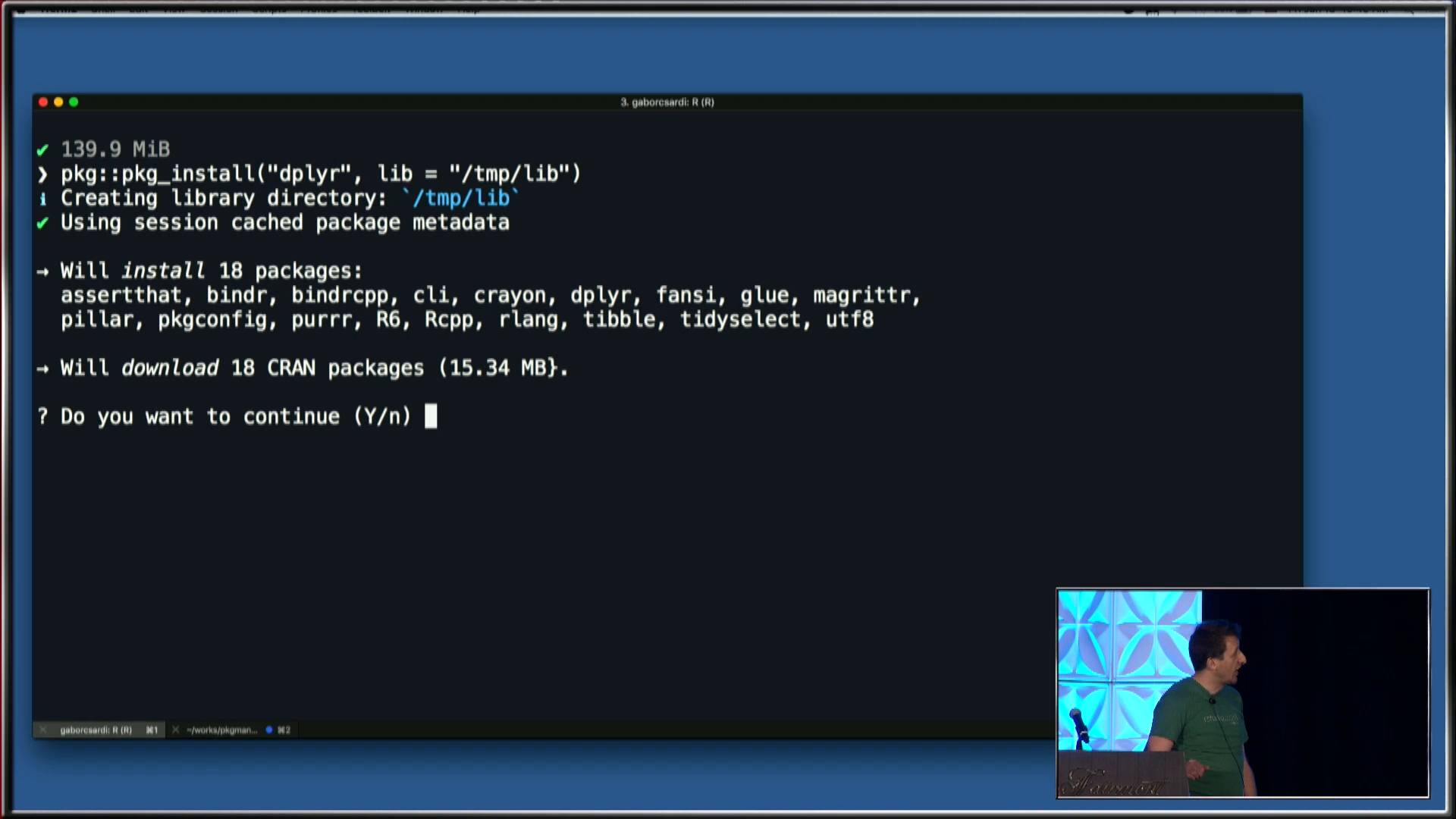The width and height of the screenshot is (1456, 819).
Task: Click the checkmark beside Using session cached
Action: pyautogui.click(x=42, y=223)
